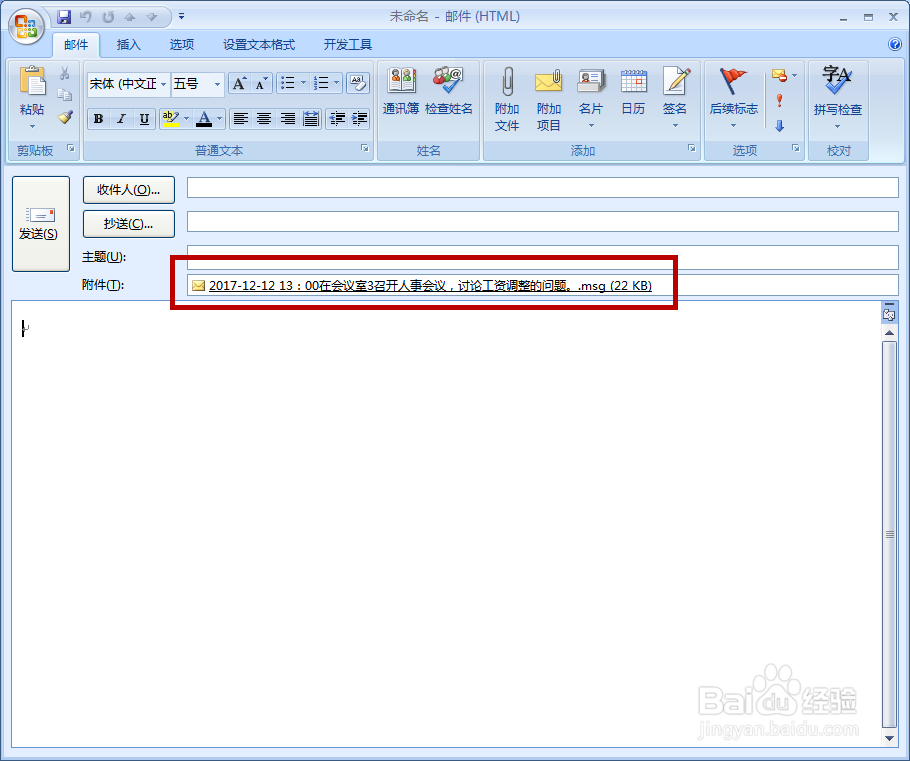Click the 发送(S) send button
This screenshot has height=761, width=910.
(41, 224)
